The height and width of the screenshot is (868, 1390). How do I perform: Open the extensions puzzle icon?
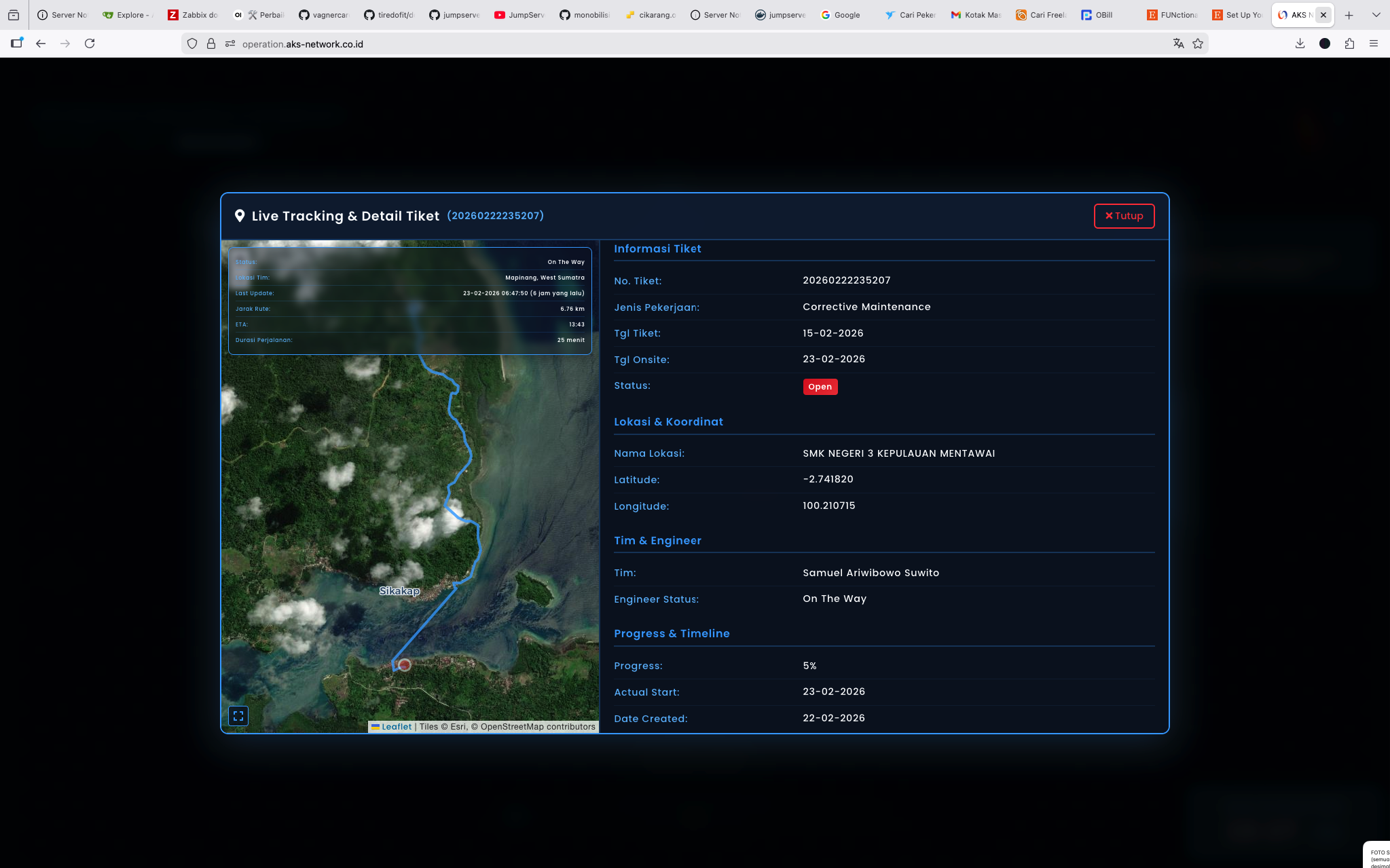1349,43
